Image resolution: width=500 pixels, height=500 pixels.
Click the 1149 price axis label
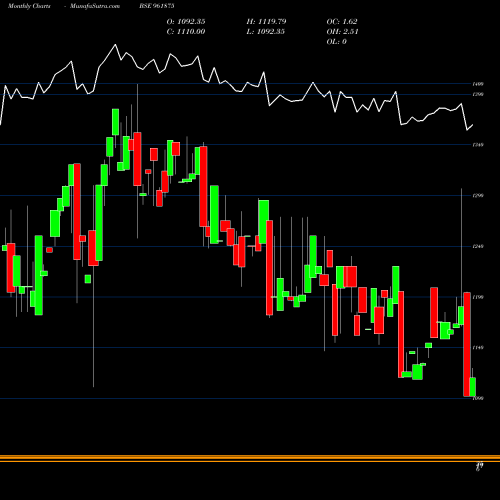tap(478, 348)
